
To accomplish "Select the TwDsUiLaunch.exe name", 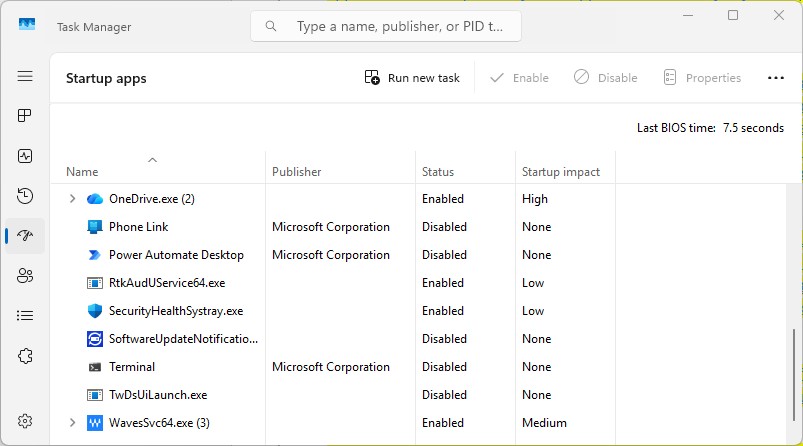I will (158, 395).
